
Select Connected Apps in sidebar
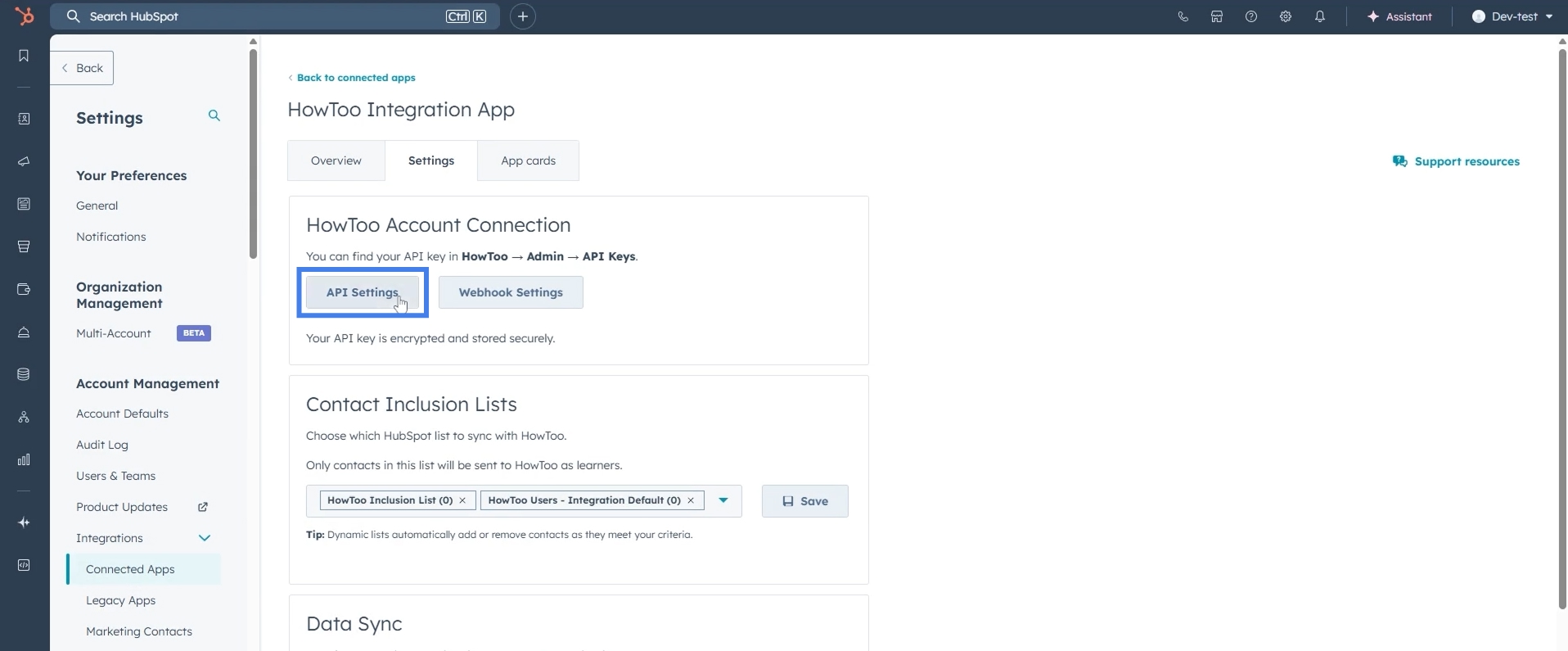coord(143,569)
